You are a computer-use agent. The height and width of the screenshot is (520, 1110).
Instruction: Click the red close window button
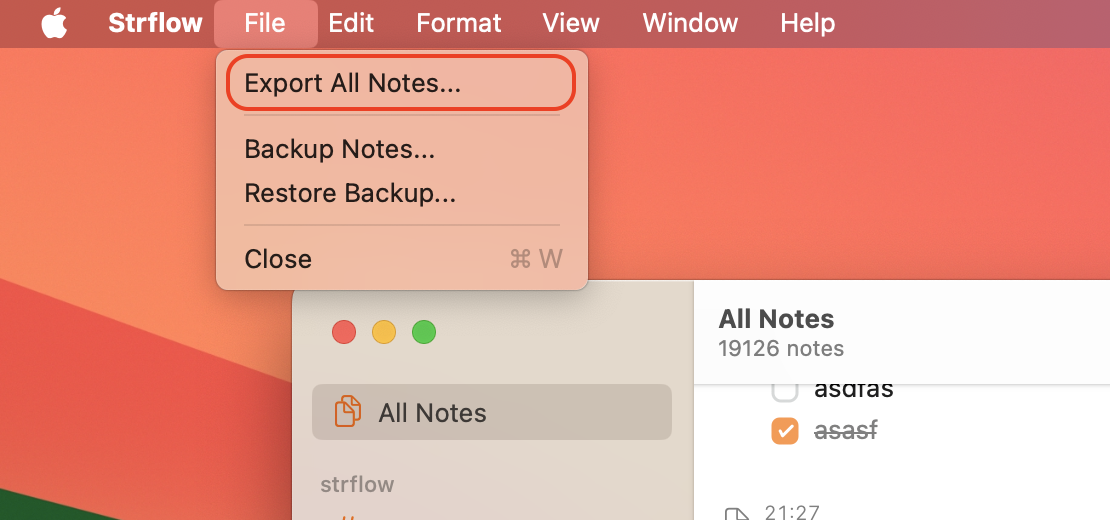344,332
